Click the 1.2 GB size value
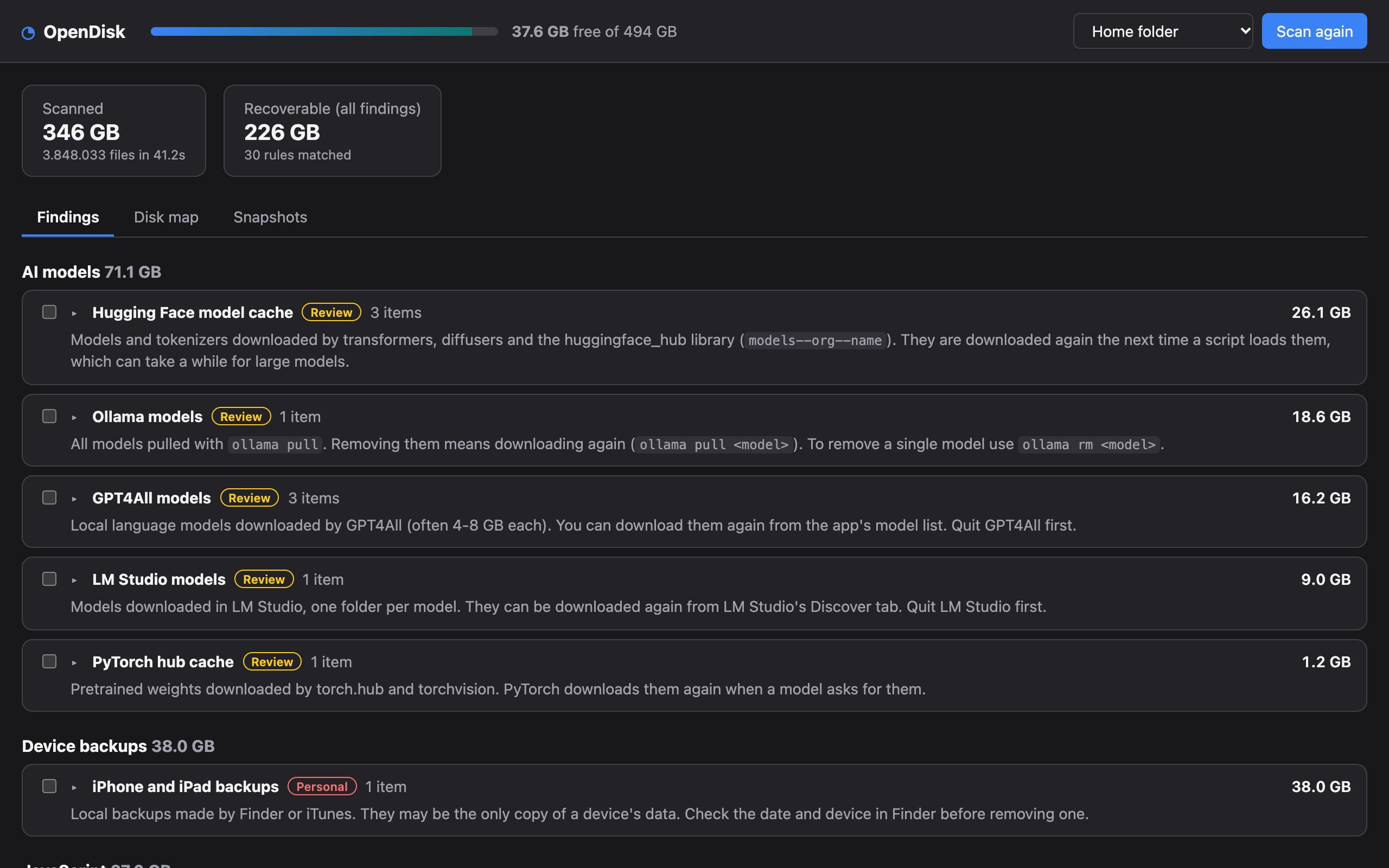1389x868 pixels. click(1327, 662)
